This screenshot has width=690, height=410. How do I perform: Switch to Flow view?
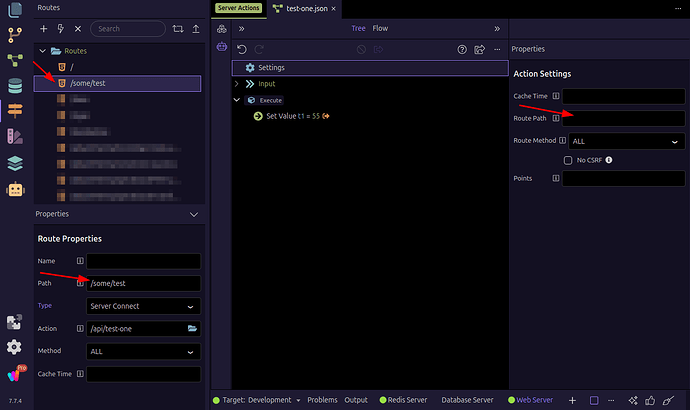click(380, 28)
